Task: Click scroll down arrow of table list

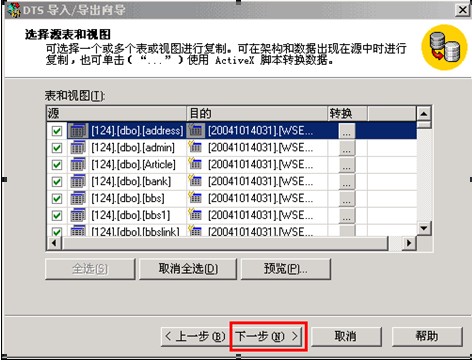Action: pos(424,228)
